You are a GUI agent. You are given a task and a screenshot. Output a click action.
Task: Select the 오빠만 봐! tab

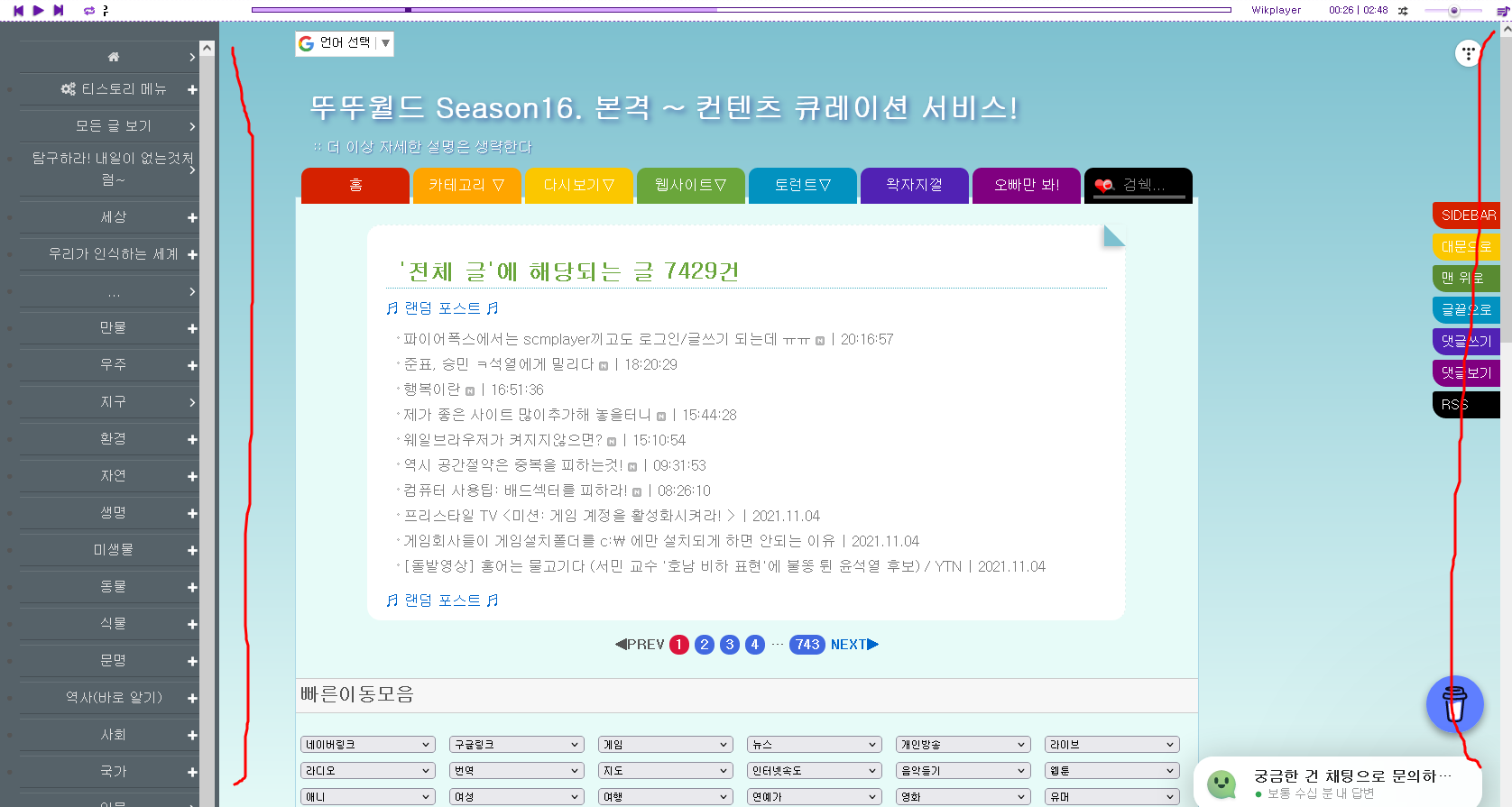(x=1027, y=185)
